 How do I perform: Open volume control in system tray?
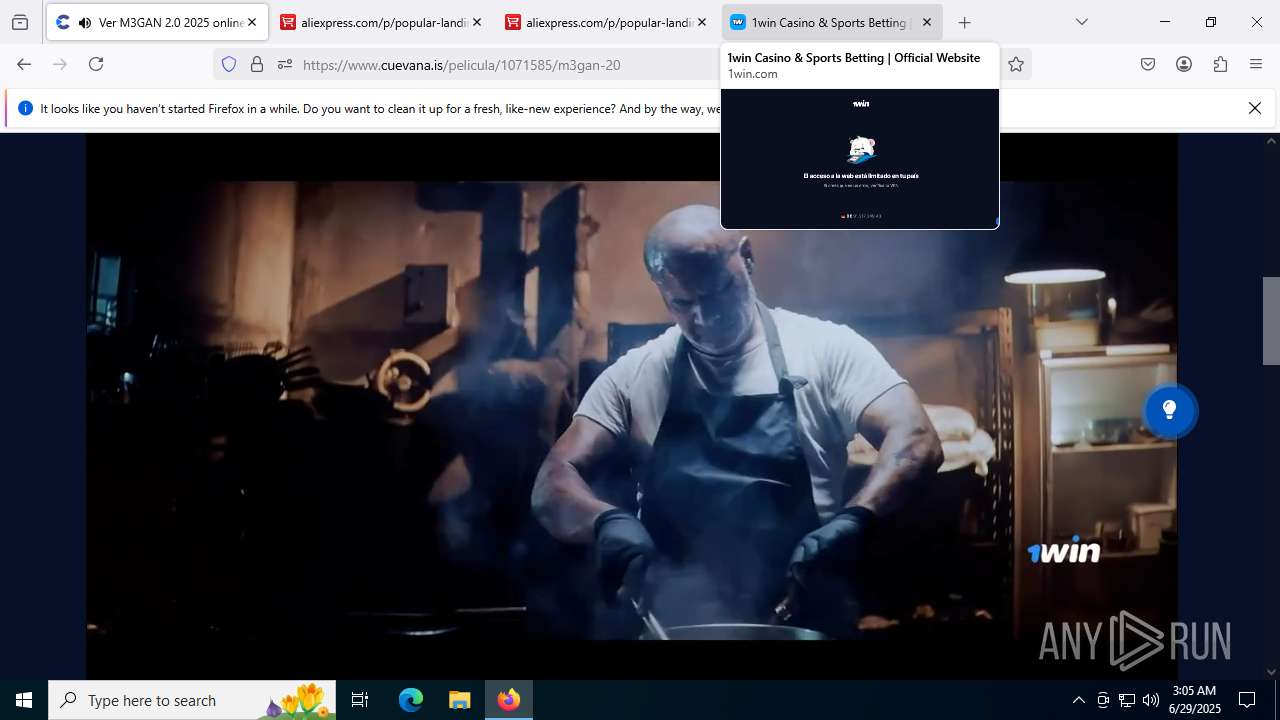[1151, 700]
